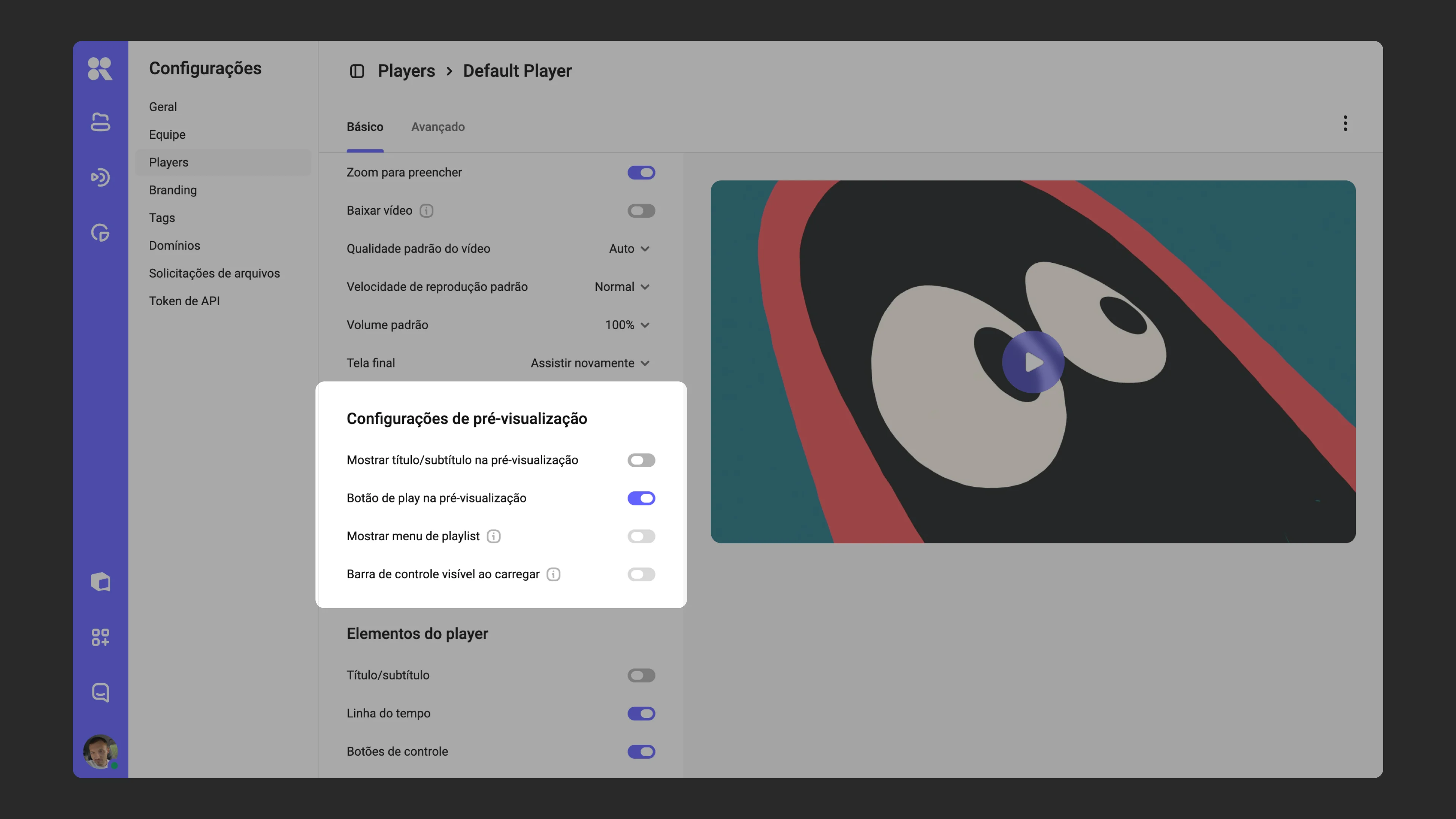Viewport: 1456px width, 819px height.
Task: Switch to the Avançado tab
Action: (x=438, y=127)
